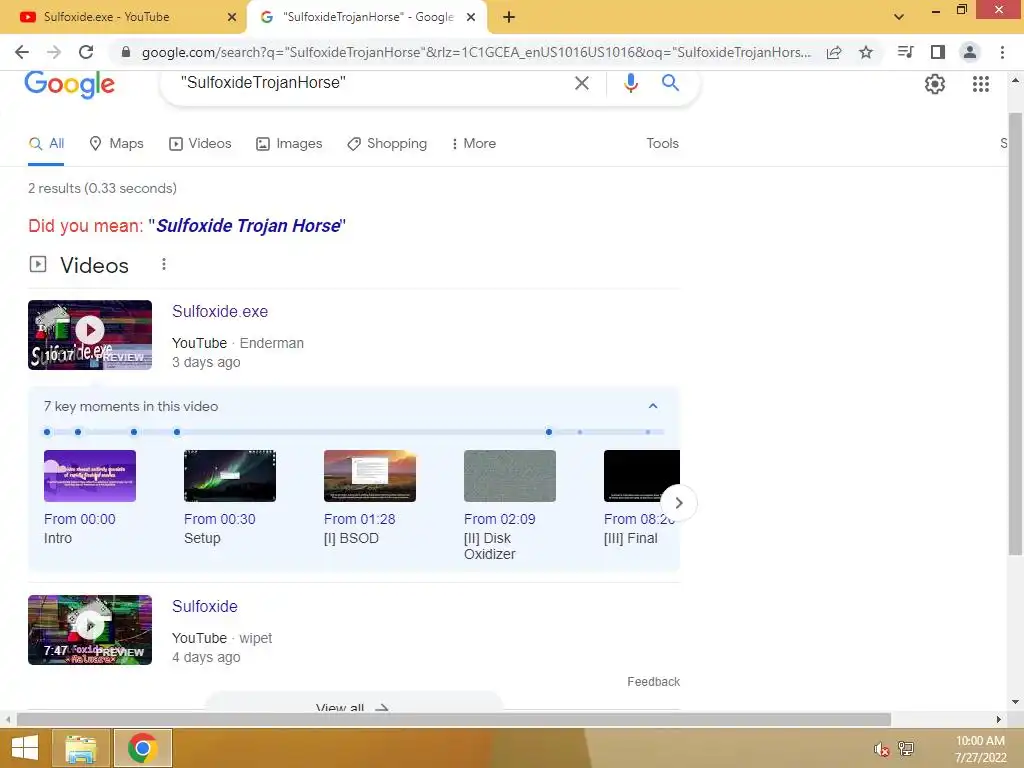The width and height of the screenshot is (1024, 768).
Task: Expand the More search categories menu
Action: (473, 144)
